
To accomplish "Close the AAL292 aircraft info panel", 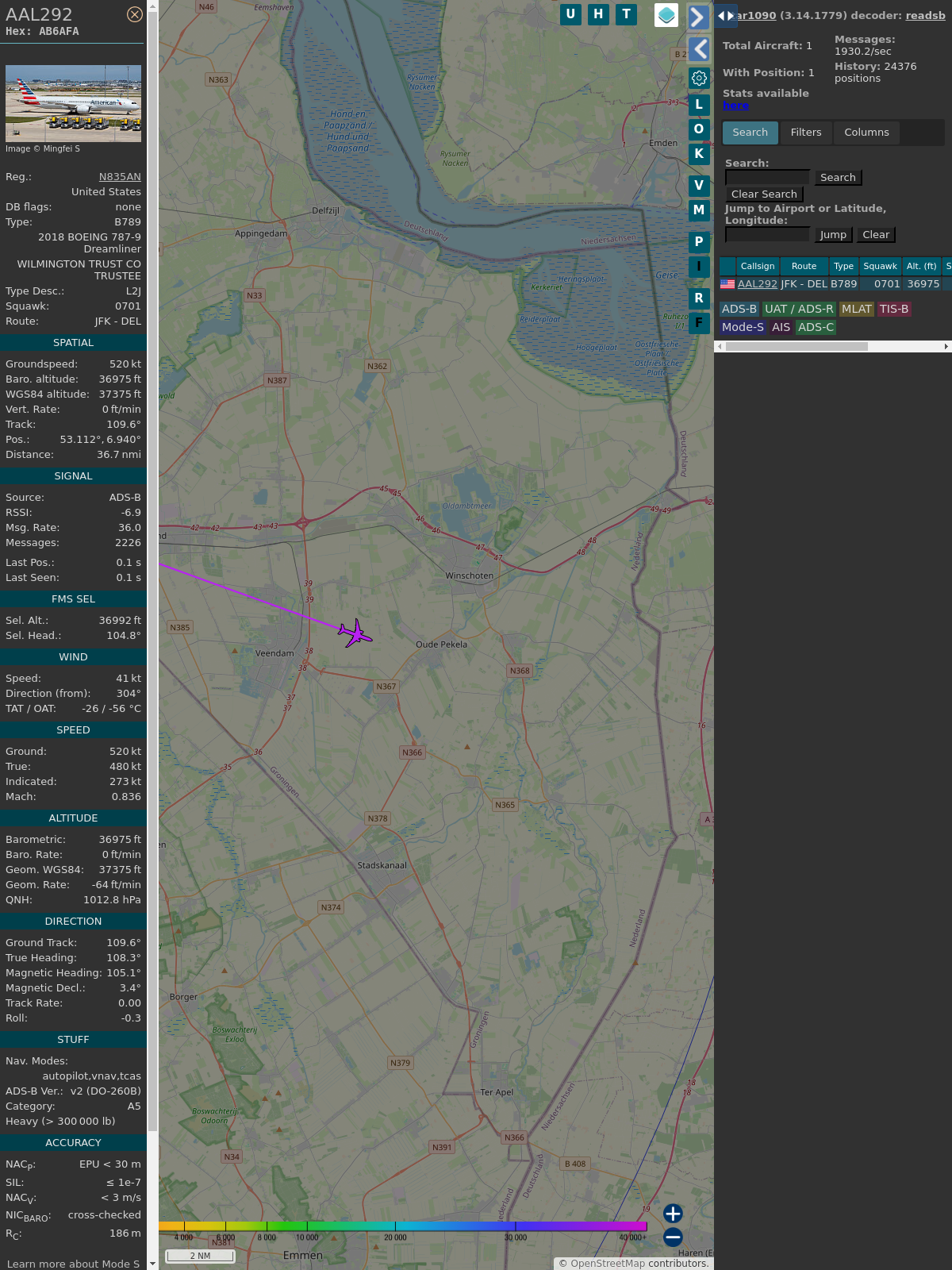I will coord(135,14).
